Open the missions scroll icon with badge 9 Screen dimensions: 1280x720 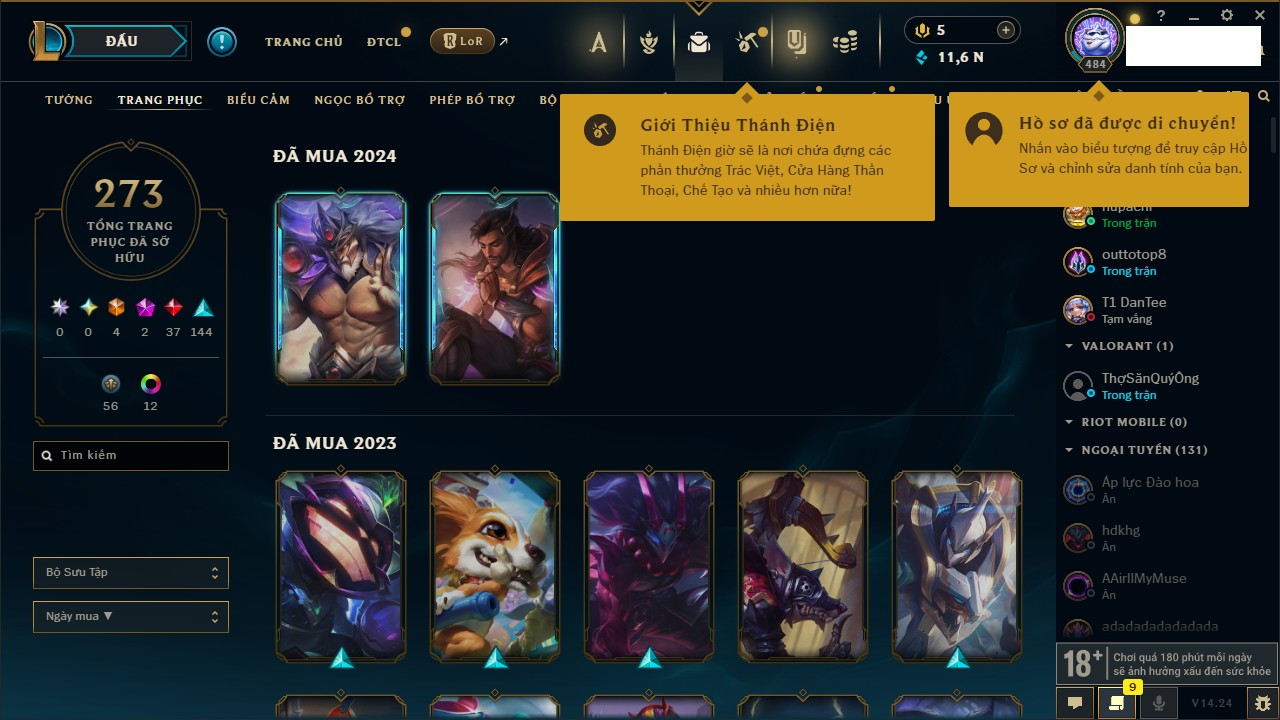(1116, 703)
